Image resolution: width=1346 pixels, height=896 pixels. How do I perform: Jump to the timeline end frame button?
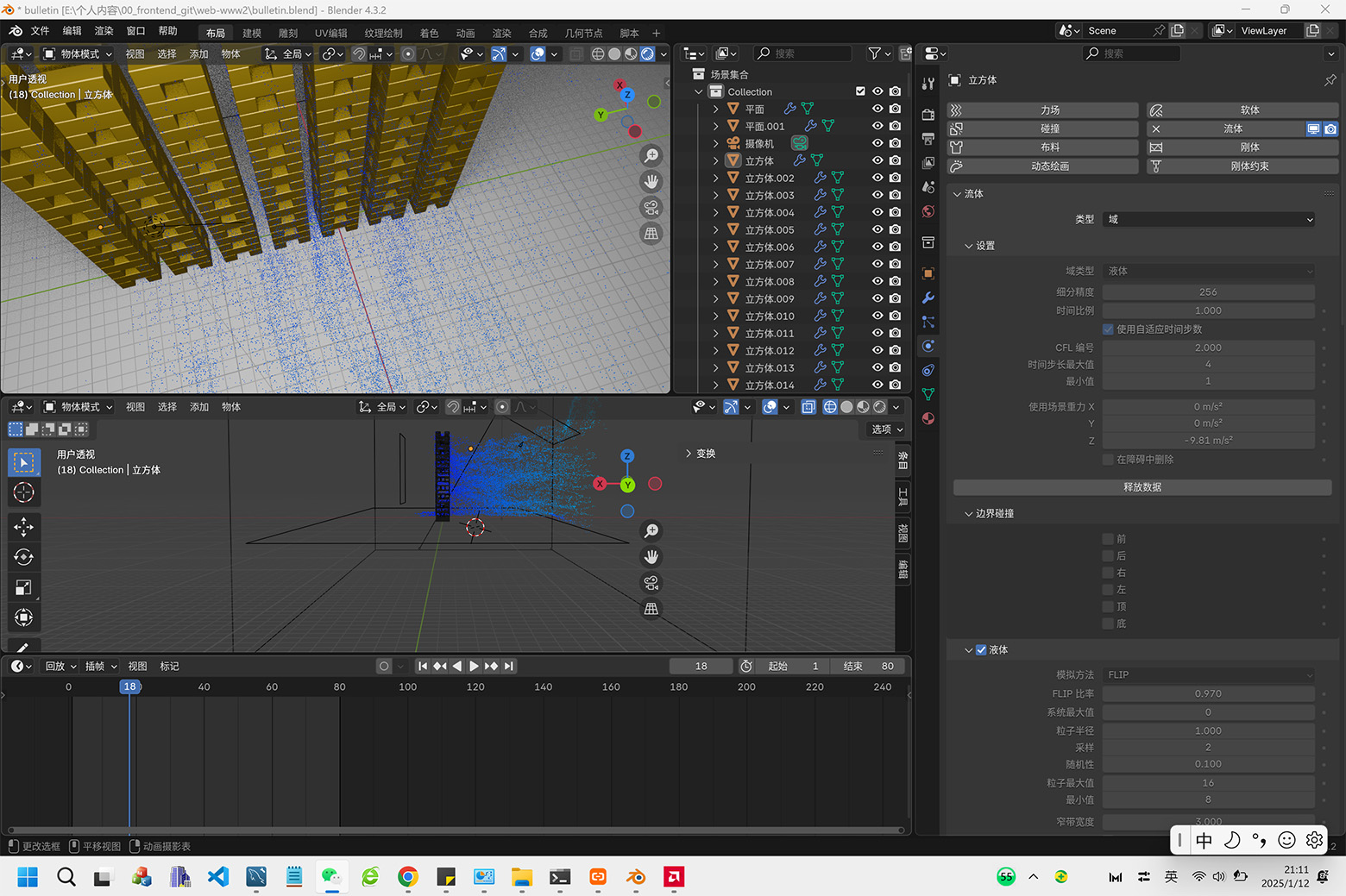(509, 666)
